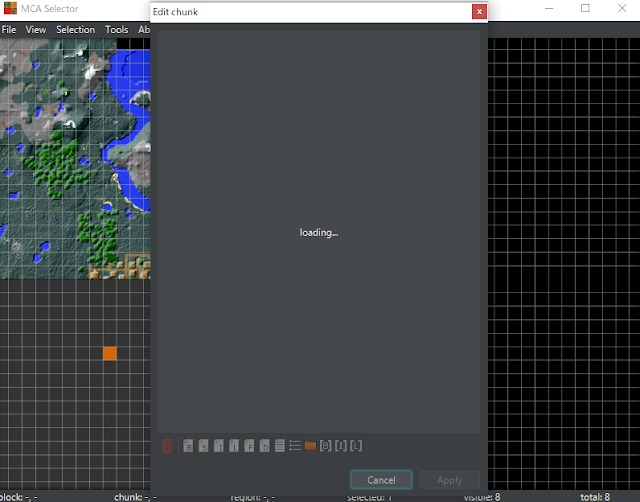
Task: Open the View menu
Action: pos(36,30)
